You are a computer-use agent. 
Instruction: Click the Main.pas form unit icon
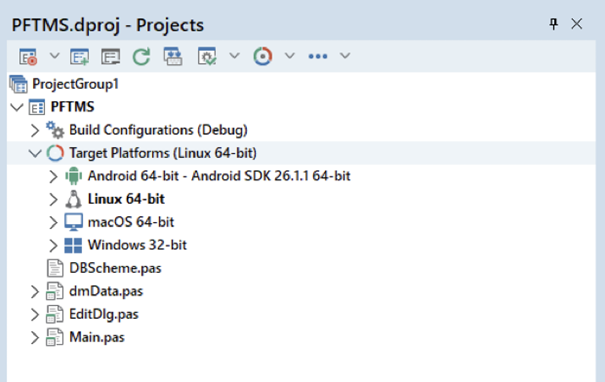(x=55, y=338)
